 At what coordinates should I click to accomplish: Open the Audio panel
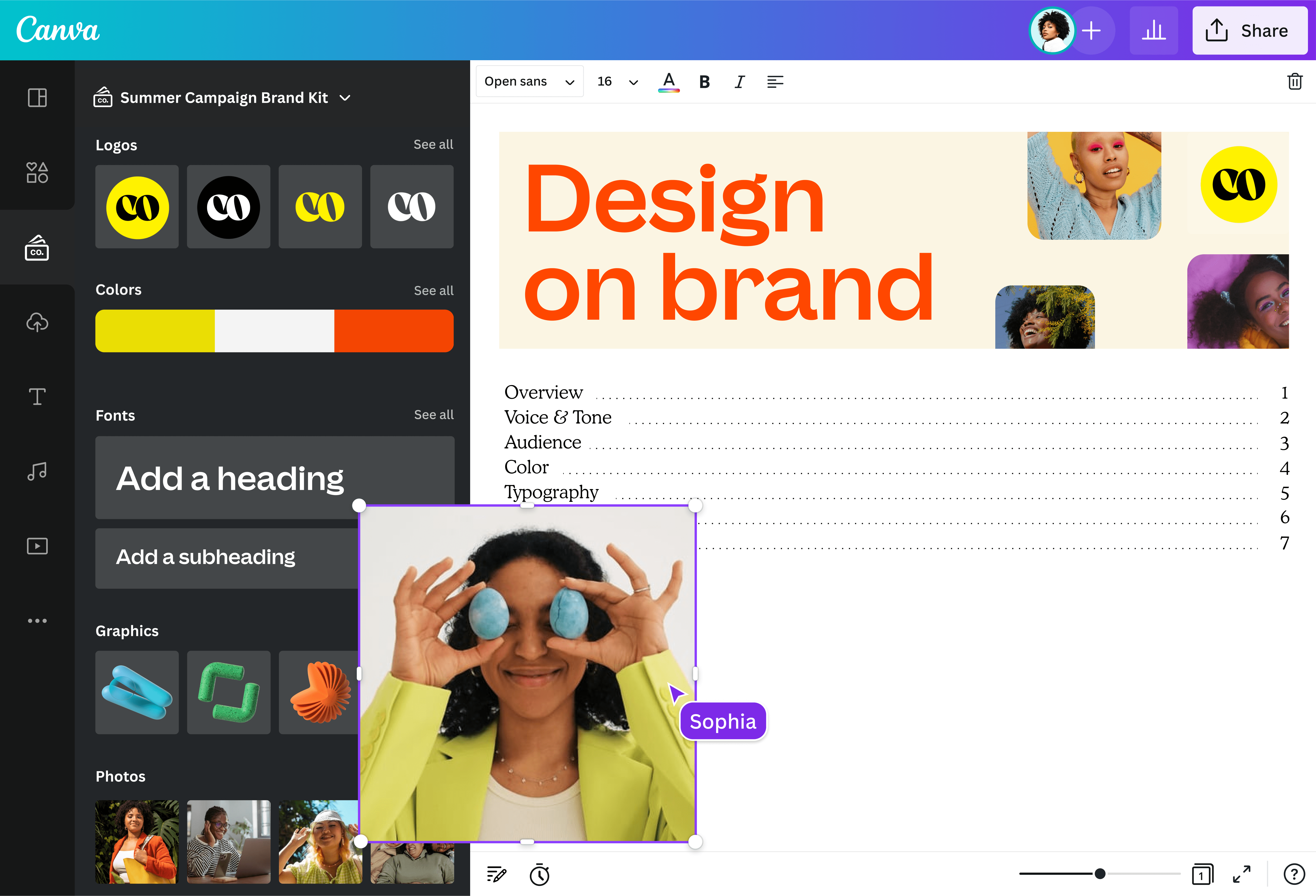[x=37, y=471]
